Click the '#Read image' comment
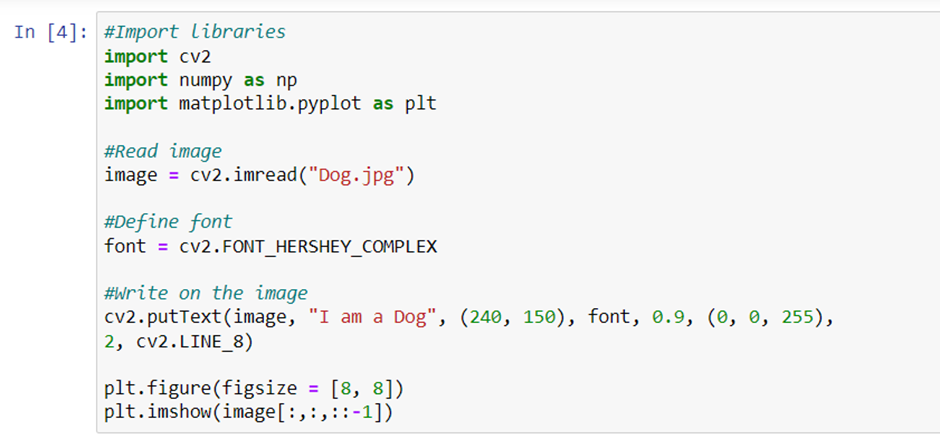 162,151
